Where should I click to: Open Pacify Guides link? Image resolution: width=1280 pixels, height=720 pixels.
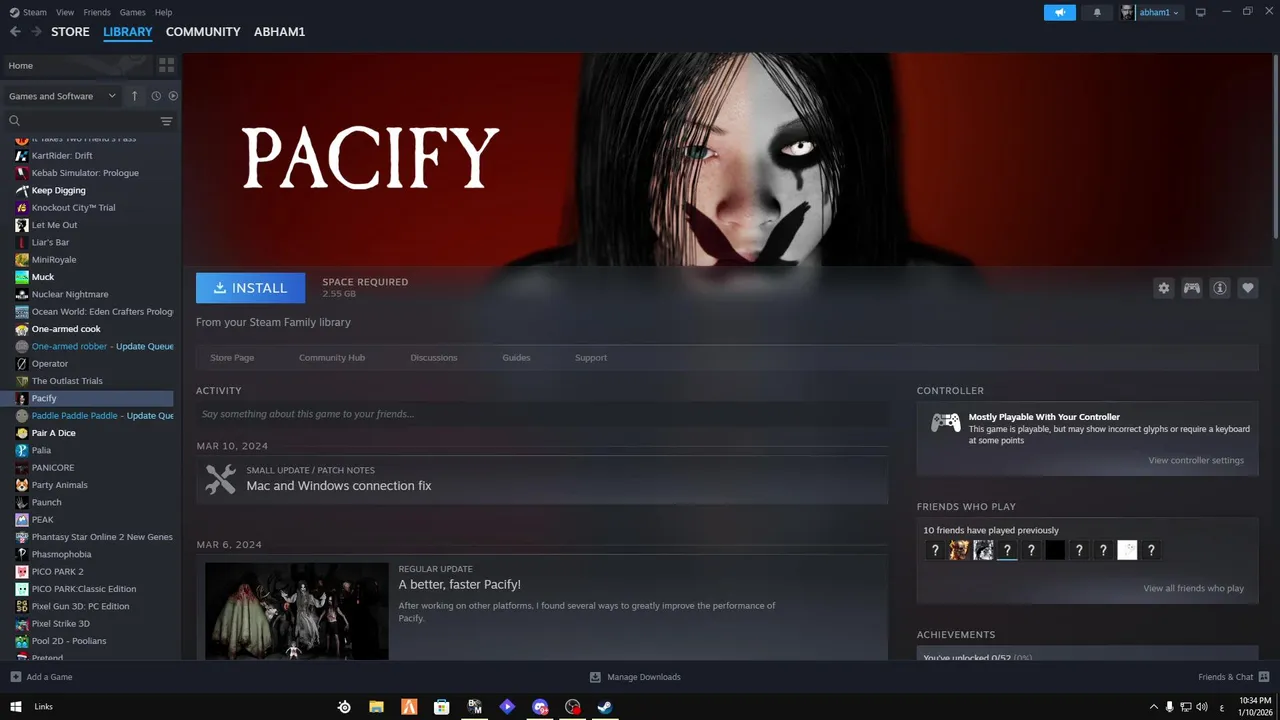(516, 357)
